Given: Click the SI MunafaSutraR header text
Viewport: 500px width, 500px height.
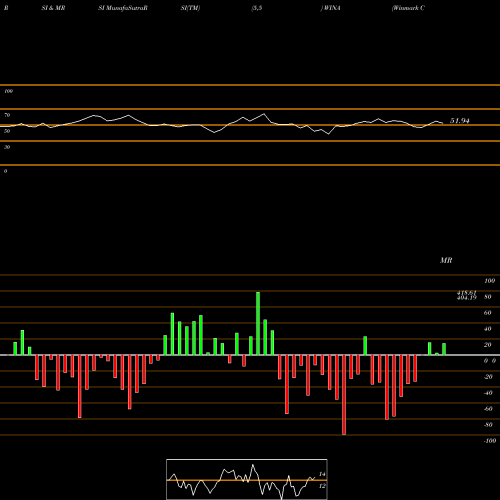Looking at the screenshot, I should click(123, 8).
